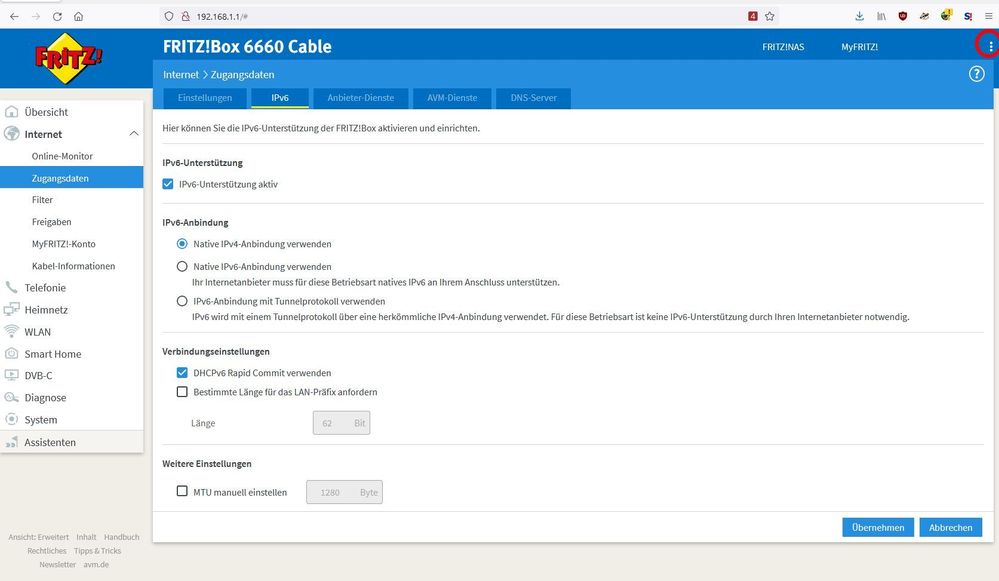Image resolution: width=999 pixels, height=581 pixels.
Task: Click the MTU byte input field
Action: click(x=345, y=492)
